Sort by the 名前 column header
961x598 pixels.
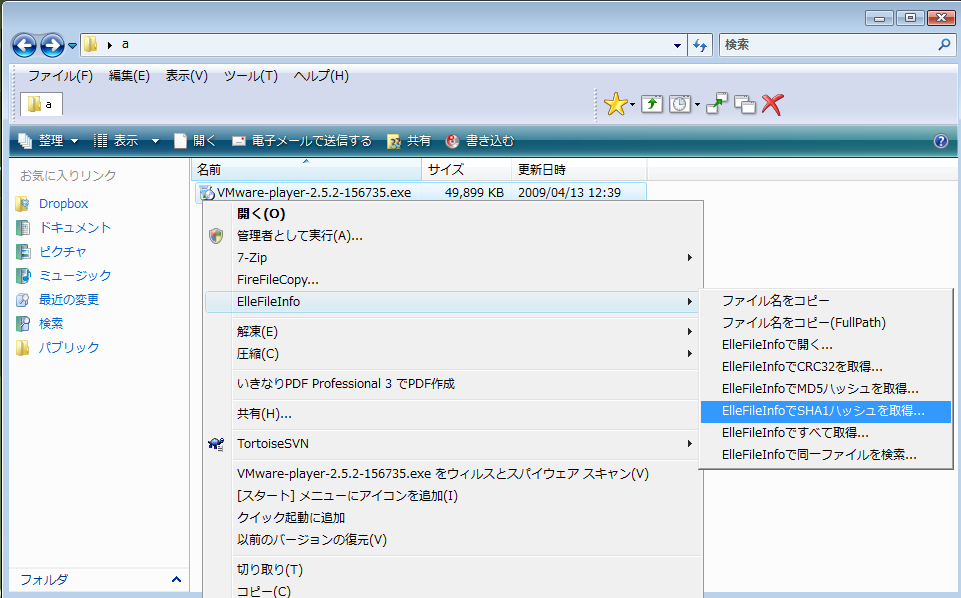(x=306, y=169)
